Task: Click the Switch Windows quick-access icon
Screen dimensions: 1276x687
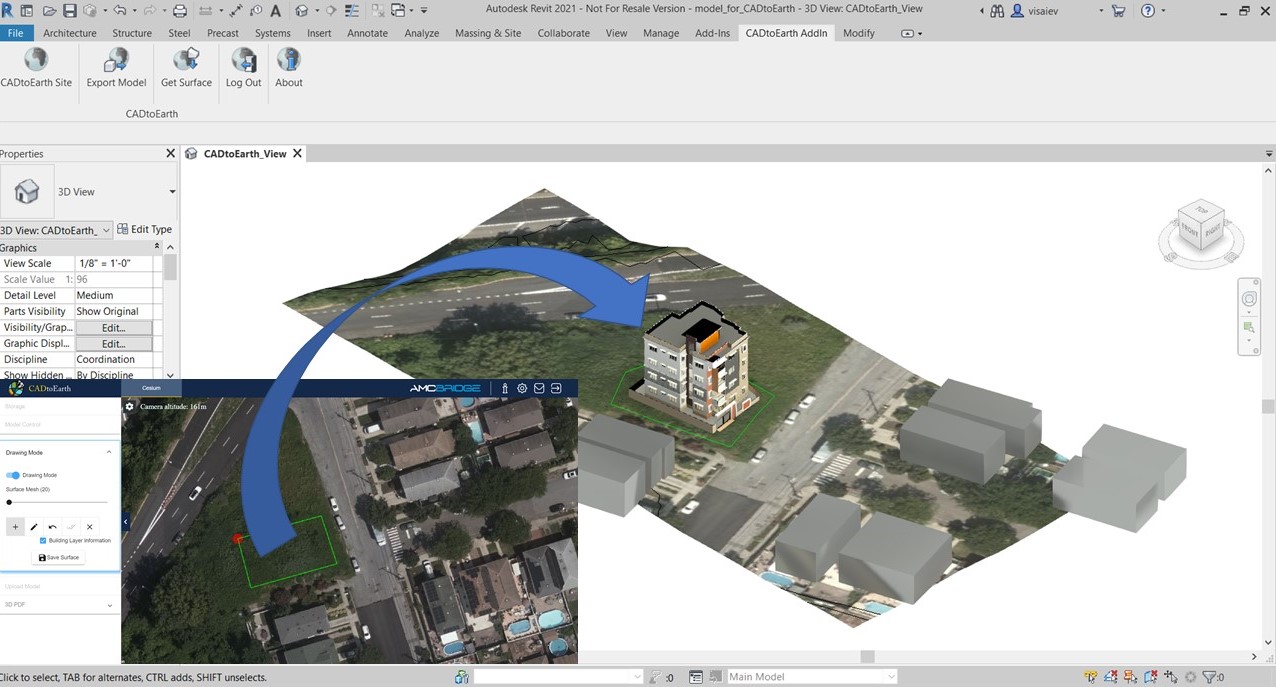Action: click(x=399, y=11)
